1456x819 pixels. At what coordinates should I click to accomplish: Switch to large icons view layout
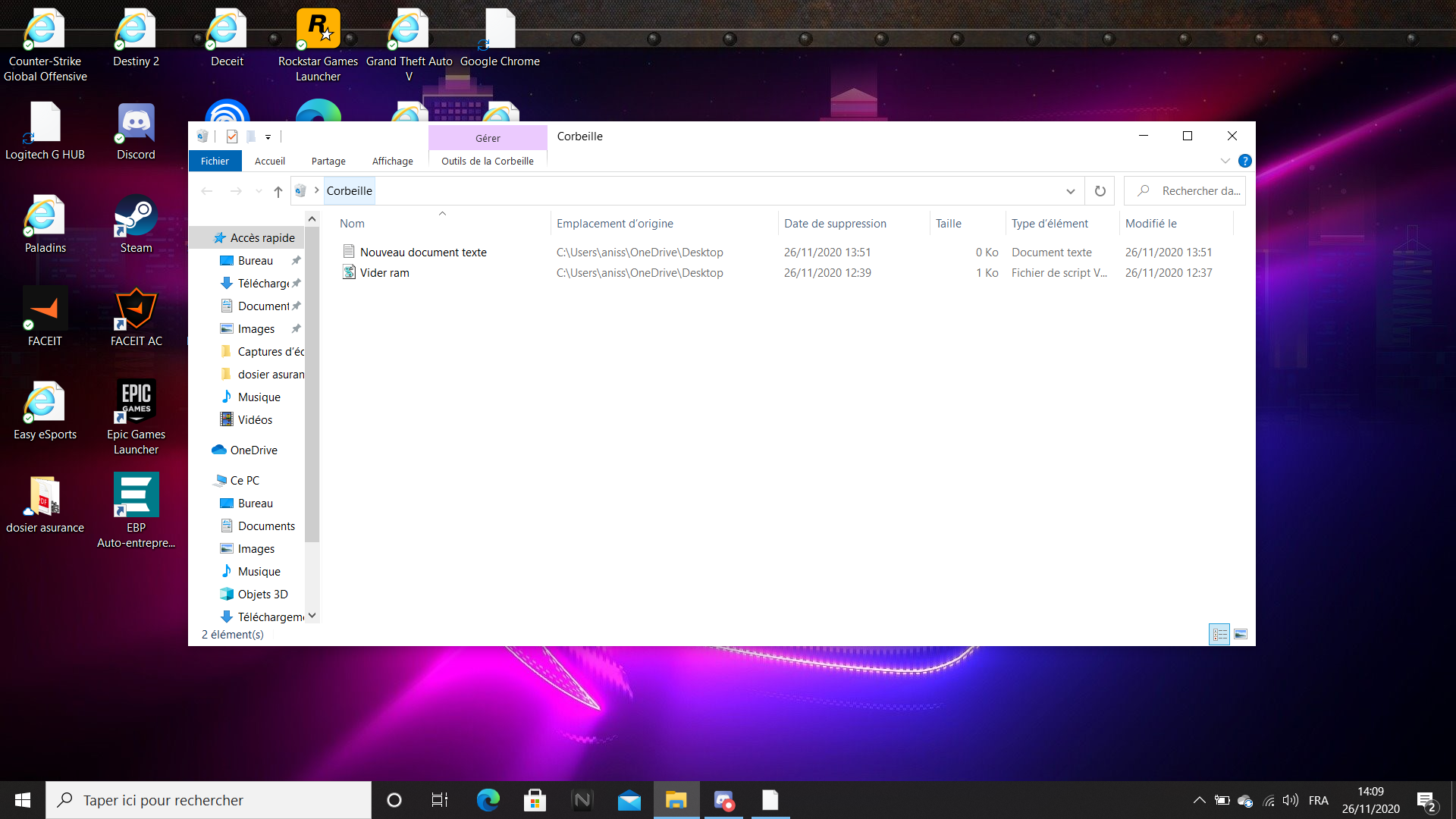1241,634
